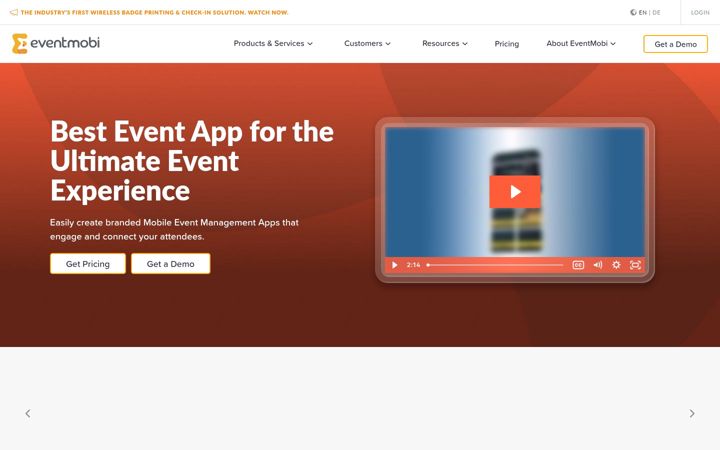Switch language to DE
The image size is (720, 450).
(x=656, y=12)
